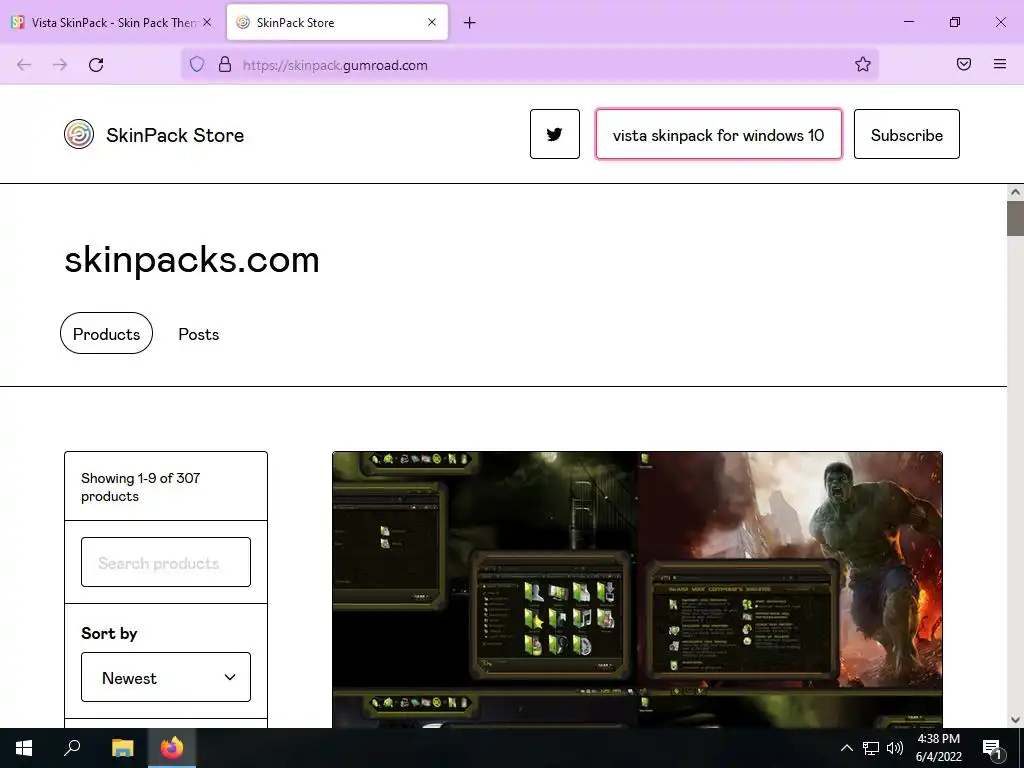The width and height of the screenshot is (1024, 768).
Task: Go back with the browser back arrow
Action: point(24,65)
